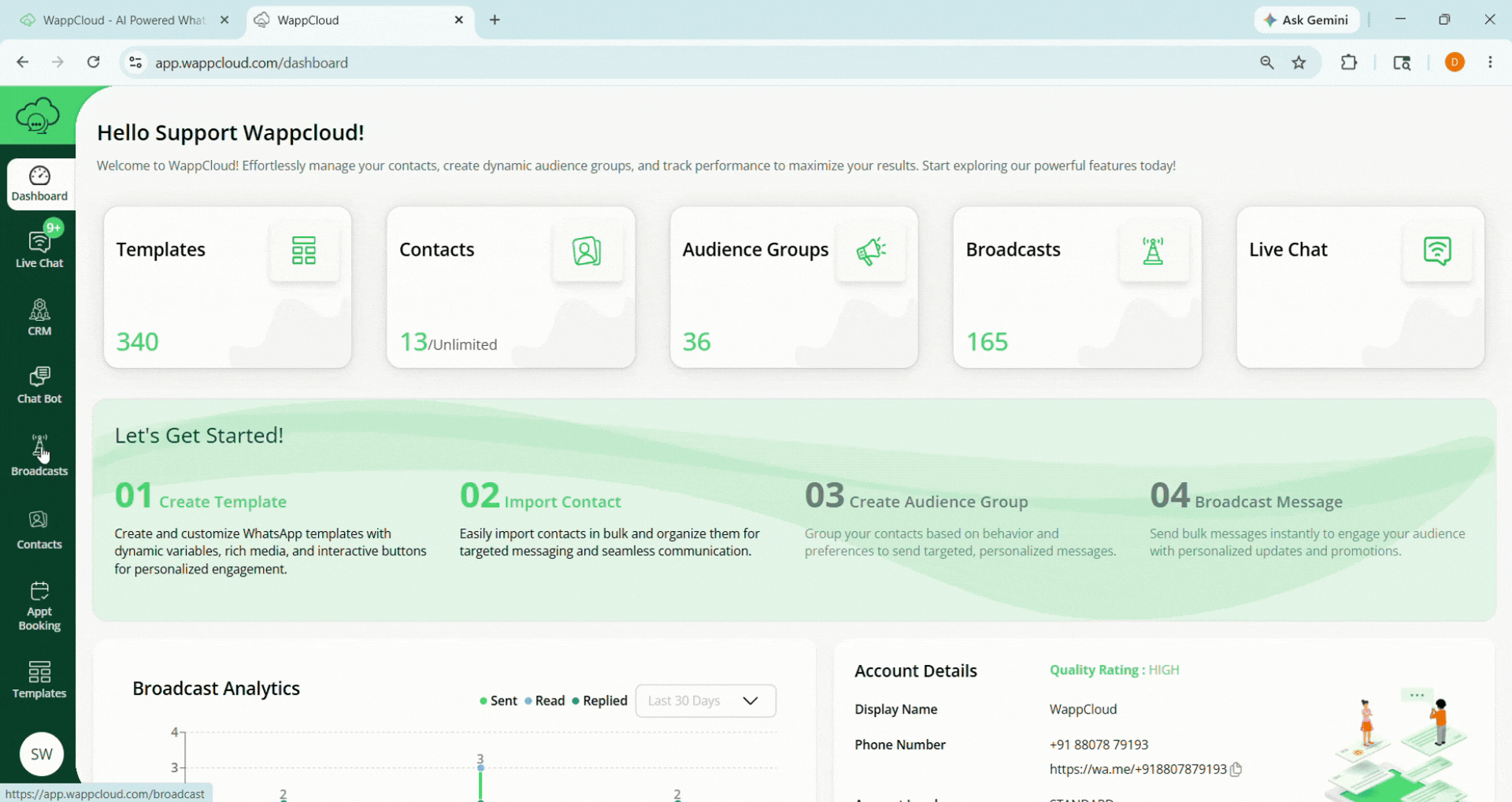Toggle the Replied series in chart legend
The image size is (1512, 802).
(x=600, y=700)
